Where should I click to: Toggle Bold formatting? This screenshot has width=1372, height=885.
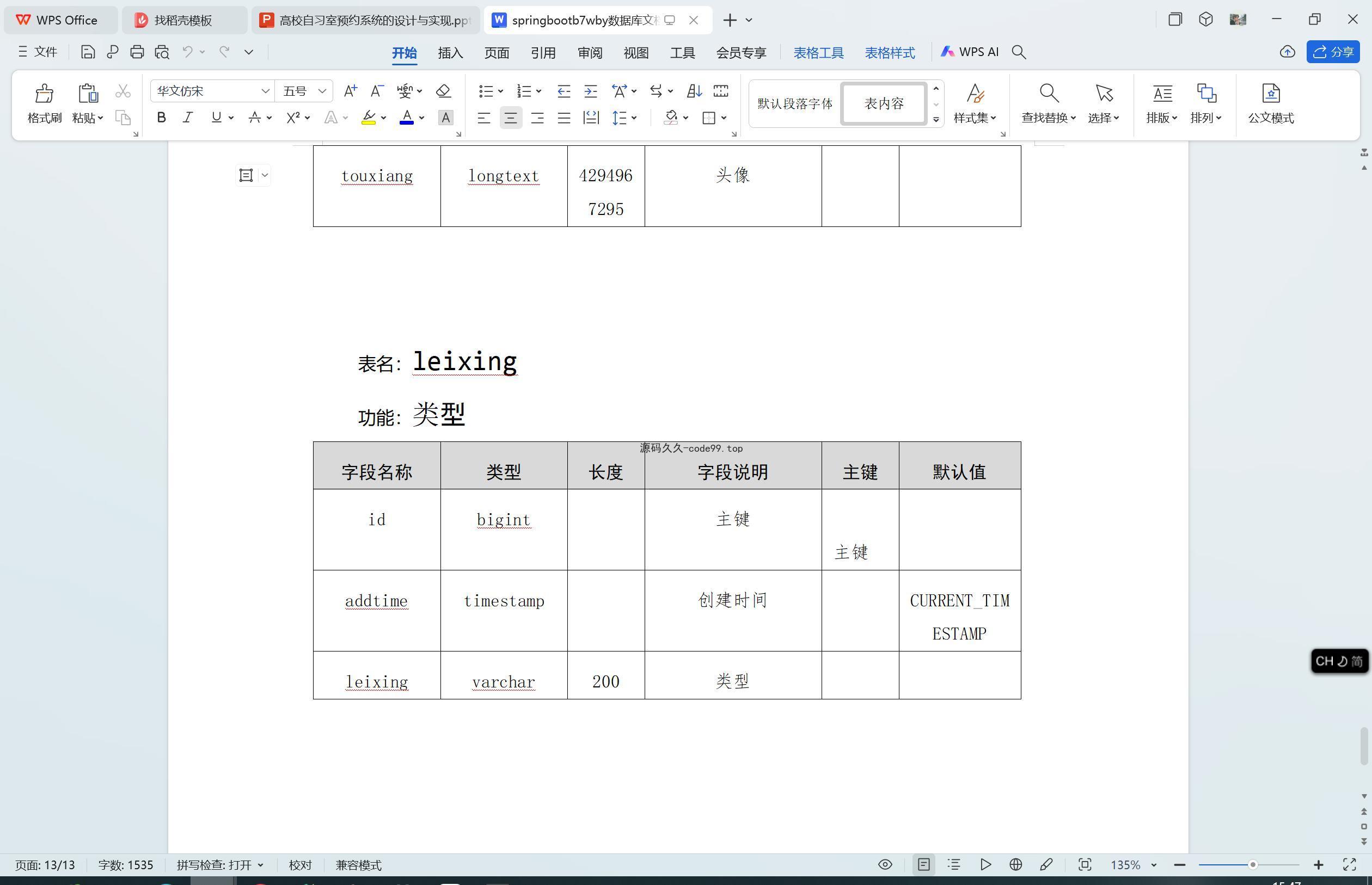[162, 118]
